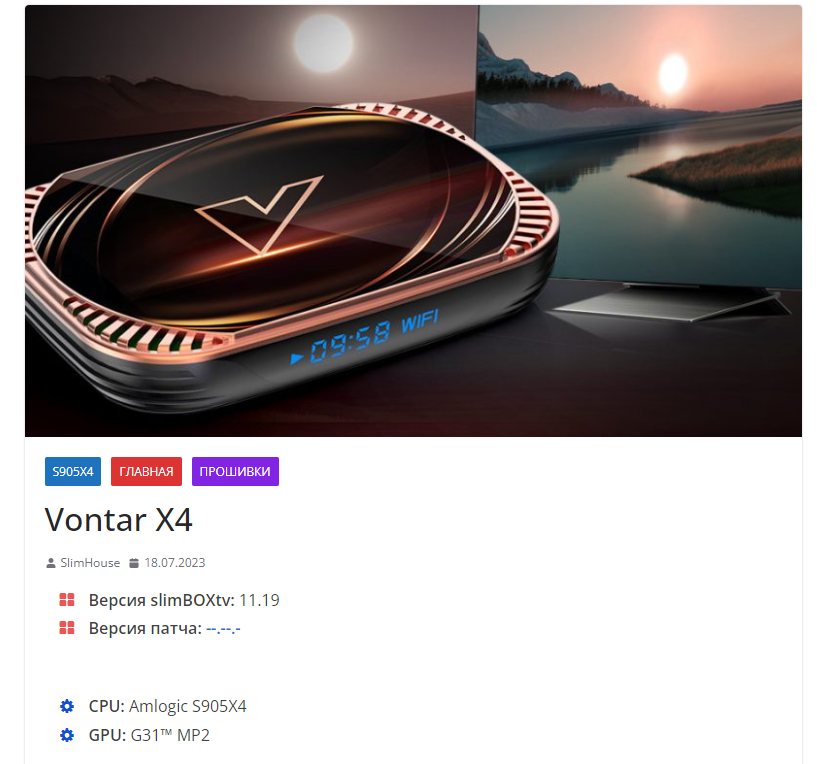Image resolution: width=817 pixels, height=764 pixels.
Task: Click the CPU Amlogic S905X4 spec text
Action: point(167,706)
